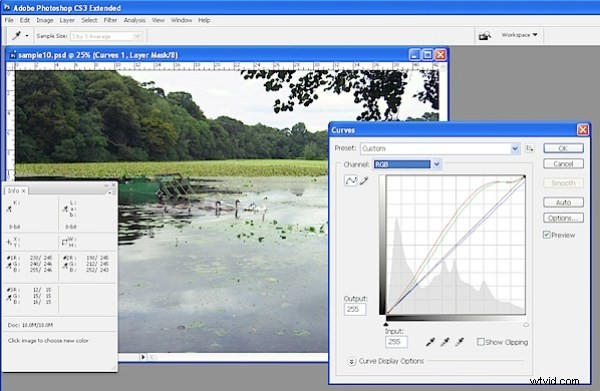Image resolution: width=600 pixels, height=391 pixels.
Task: Click the Input value field
Action: coord(396,342)
